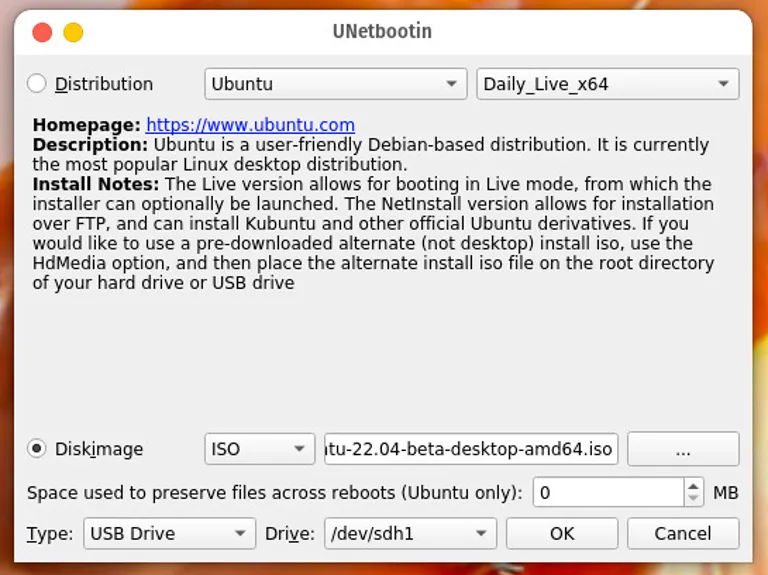Click the "Drive:" label
This screenshot has height=575, width=768.
[290, 533]
